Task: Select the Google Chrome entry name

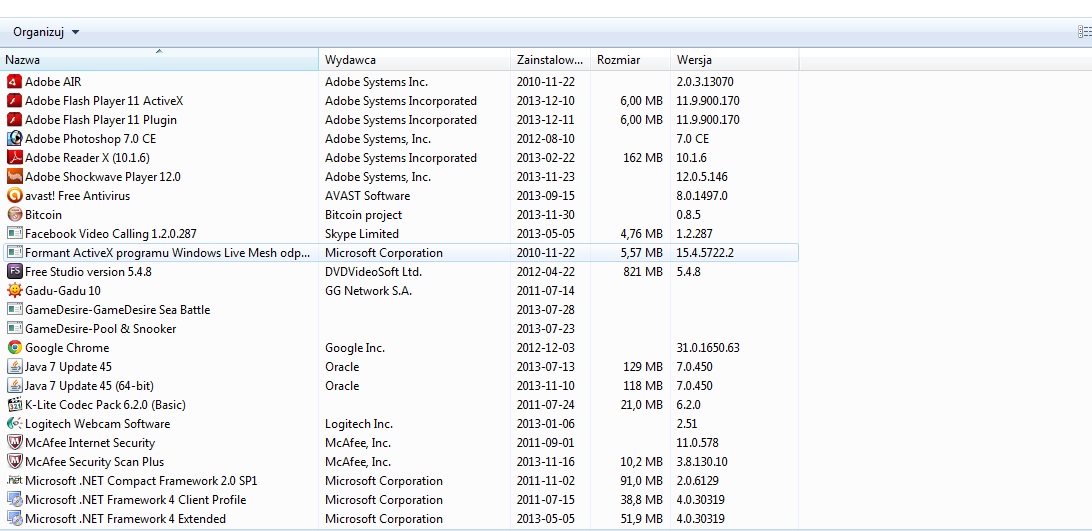Action: click(x=67, y=348)
